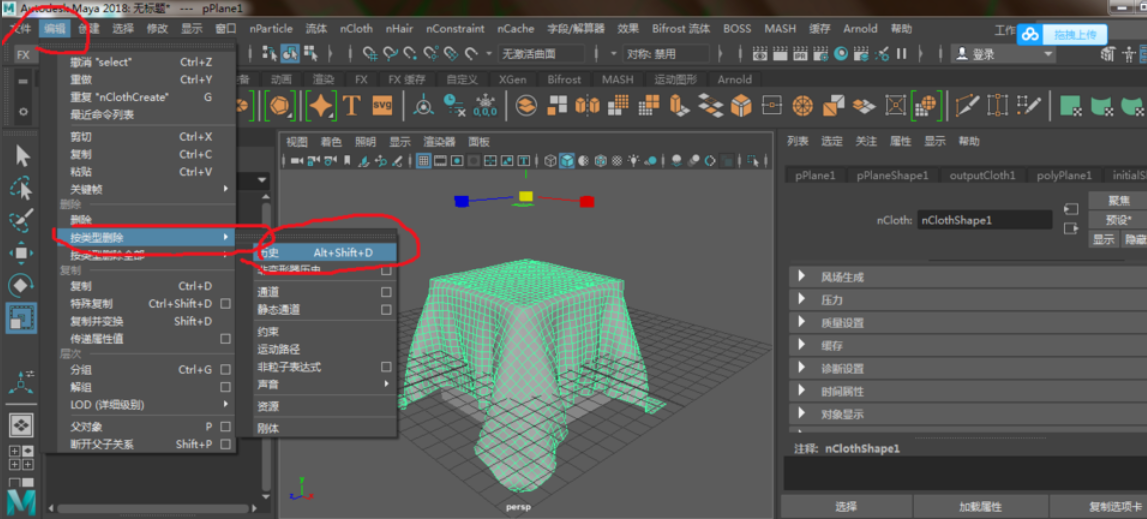Click the pivot axis icon below toolbox
This screenshot has width=1147, height=519.
[x=20, y=381]
